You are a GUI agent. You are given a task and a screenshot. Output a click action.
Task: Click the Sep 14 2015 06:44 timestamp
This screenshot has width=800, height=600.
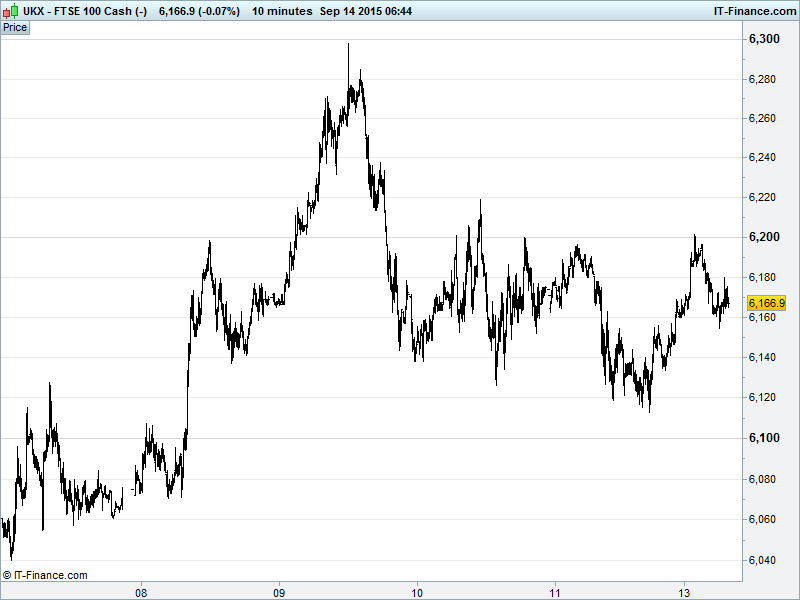(365, 11)
